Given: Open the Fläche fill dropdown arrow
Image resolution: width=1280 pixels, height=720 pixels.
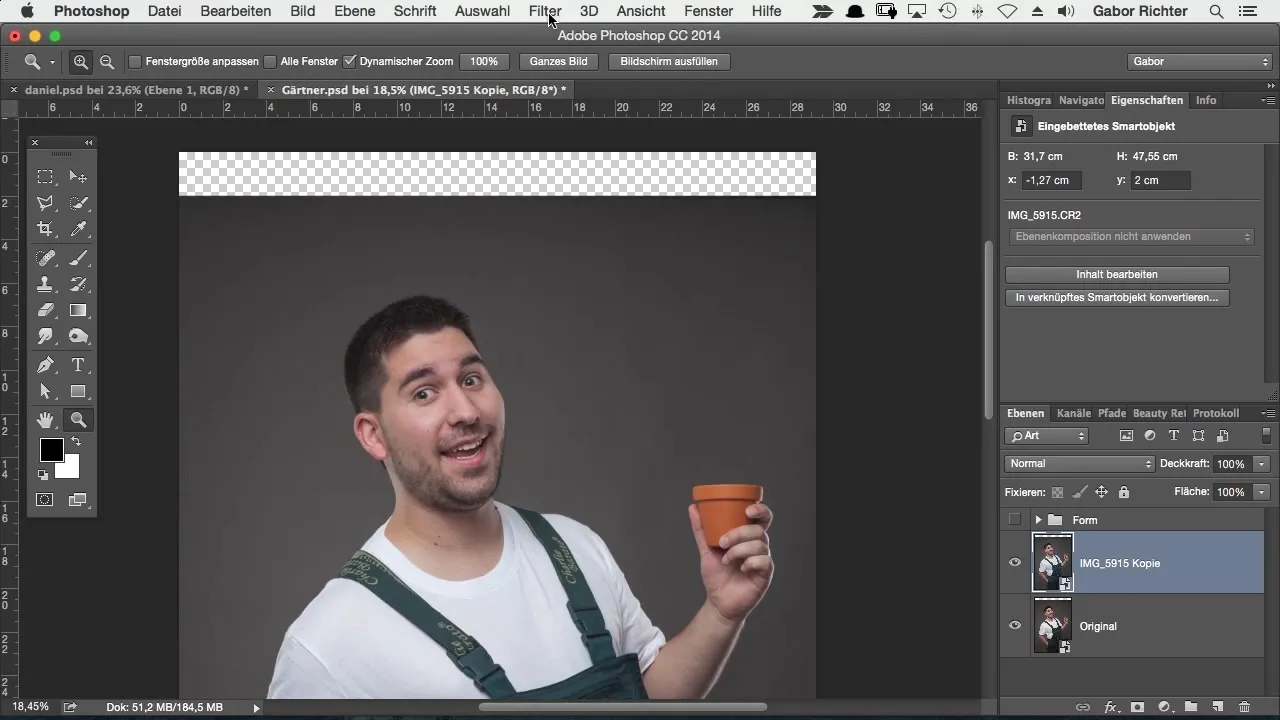Looking at the screenshot, I should pos(1261,492).
